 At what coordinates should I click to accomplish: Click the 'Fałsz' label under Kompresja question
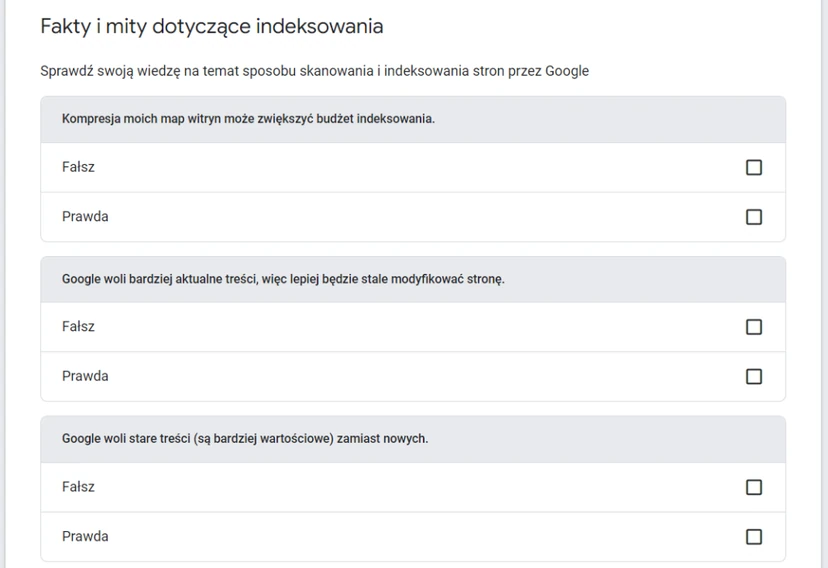click(x=78, y=167)
